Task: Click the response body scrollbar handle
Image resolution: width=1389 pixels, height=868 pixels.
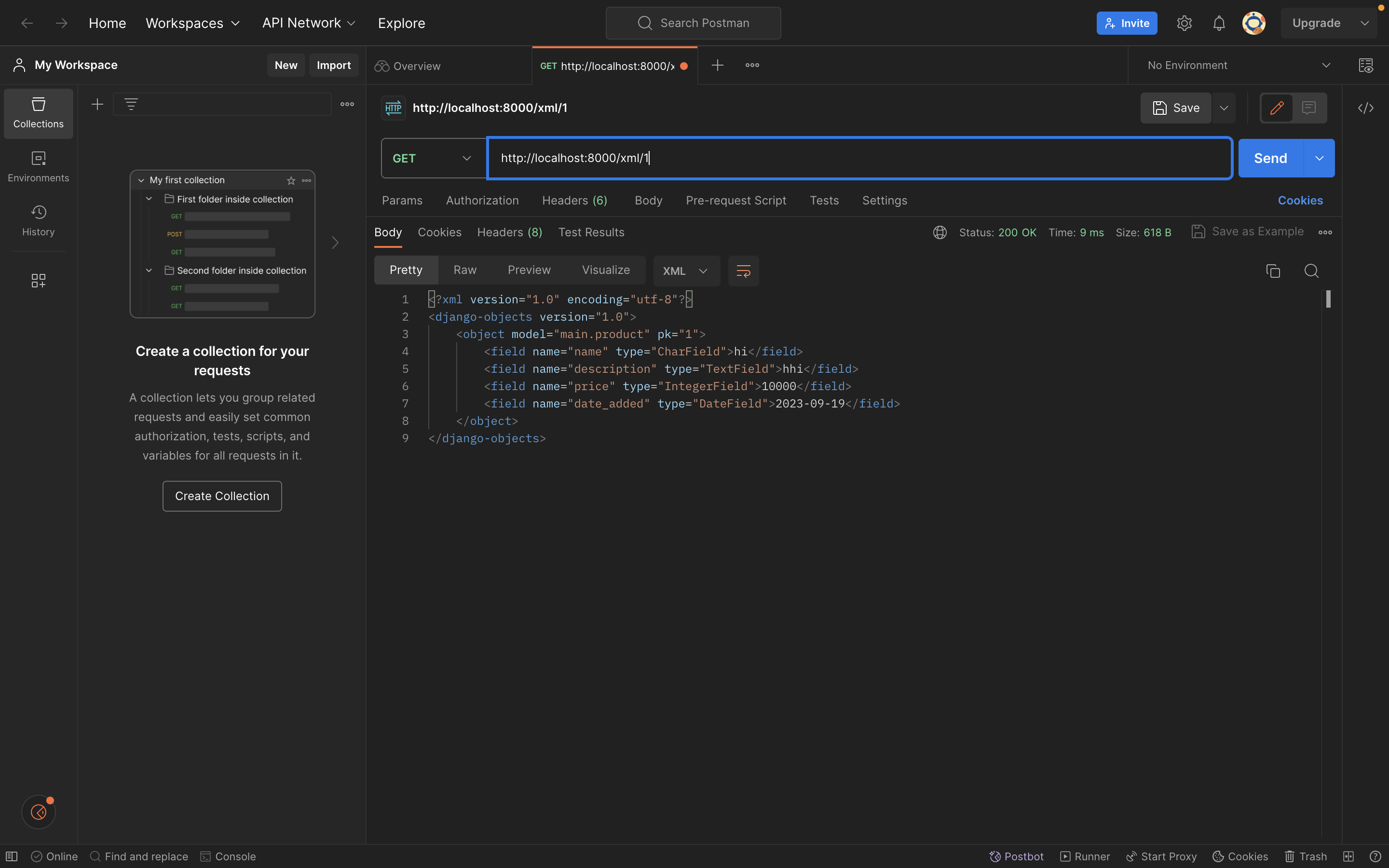Action: [1328, 299]
